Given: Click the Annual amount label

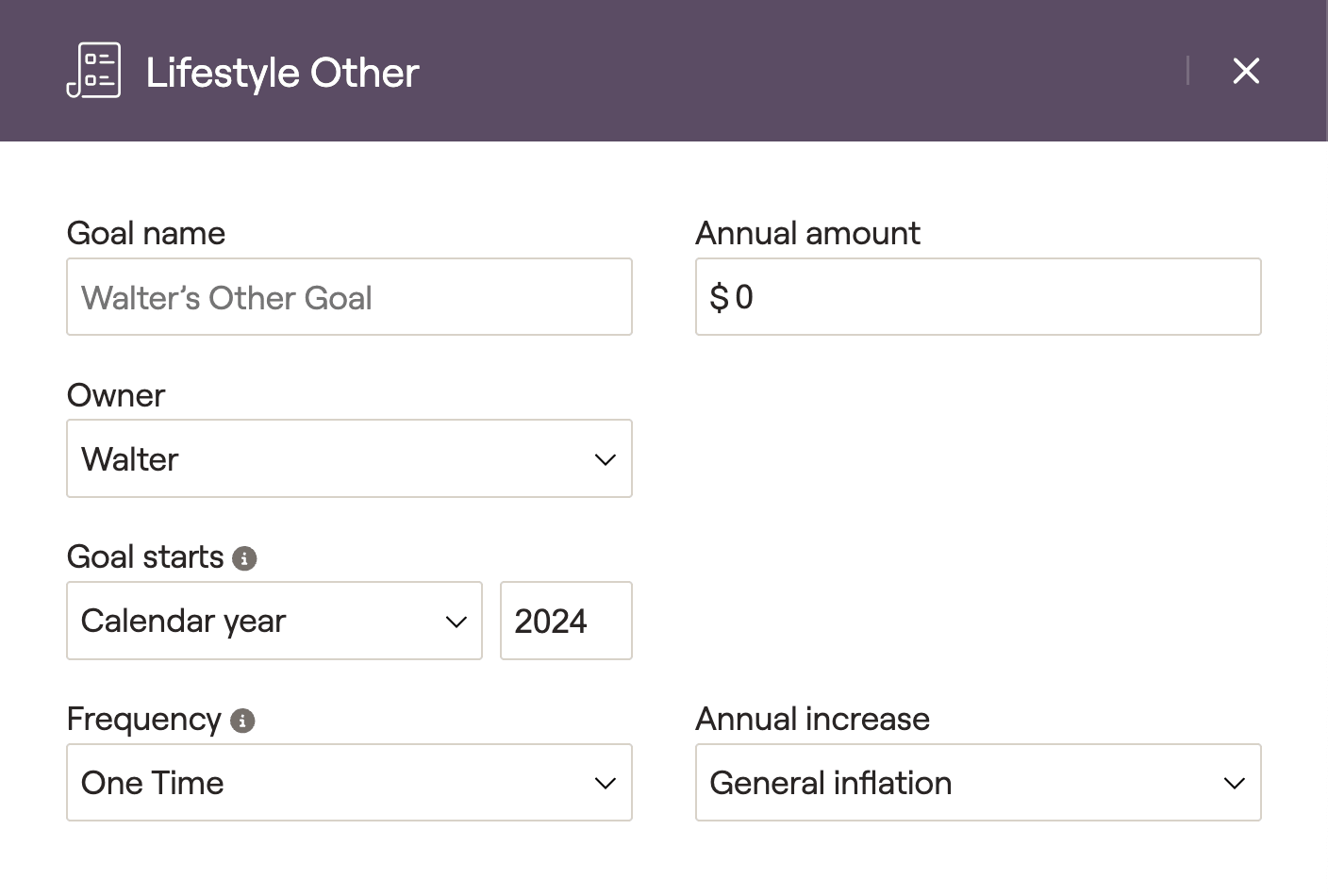Looking at the screenshot, I should click(x=807, y=233).
